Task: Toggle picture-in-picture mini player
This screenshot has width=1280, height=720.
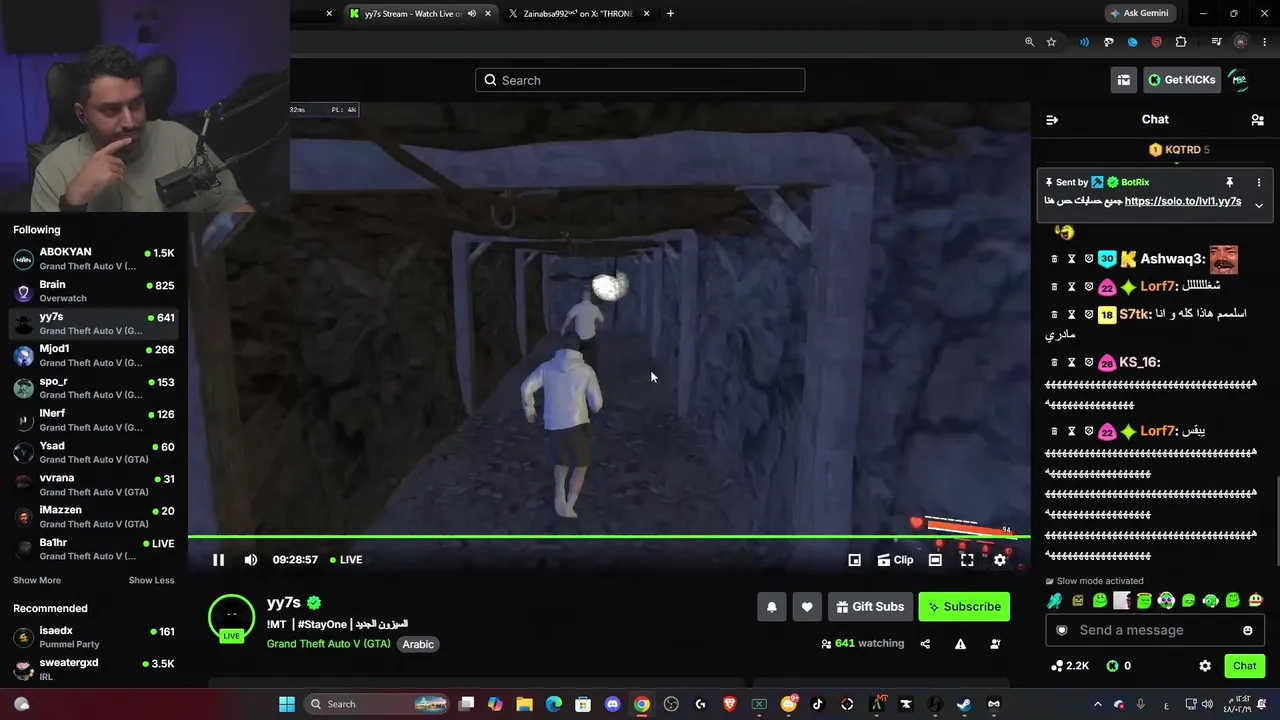Action: (x=855, y=560)
